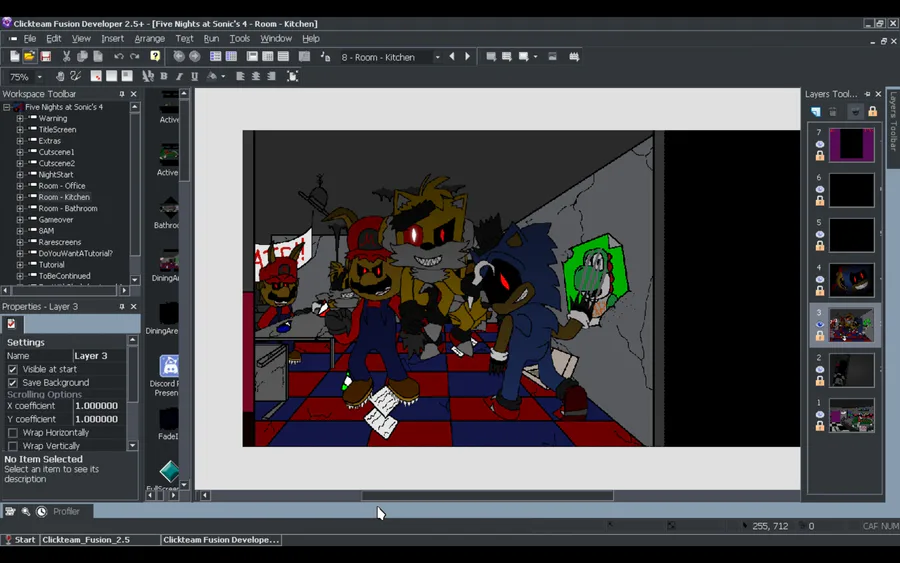Toggle underline text formatting
The width and height of the screenshot is (900, 563).
tap(195, 76)
